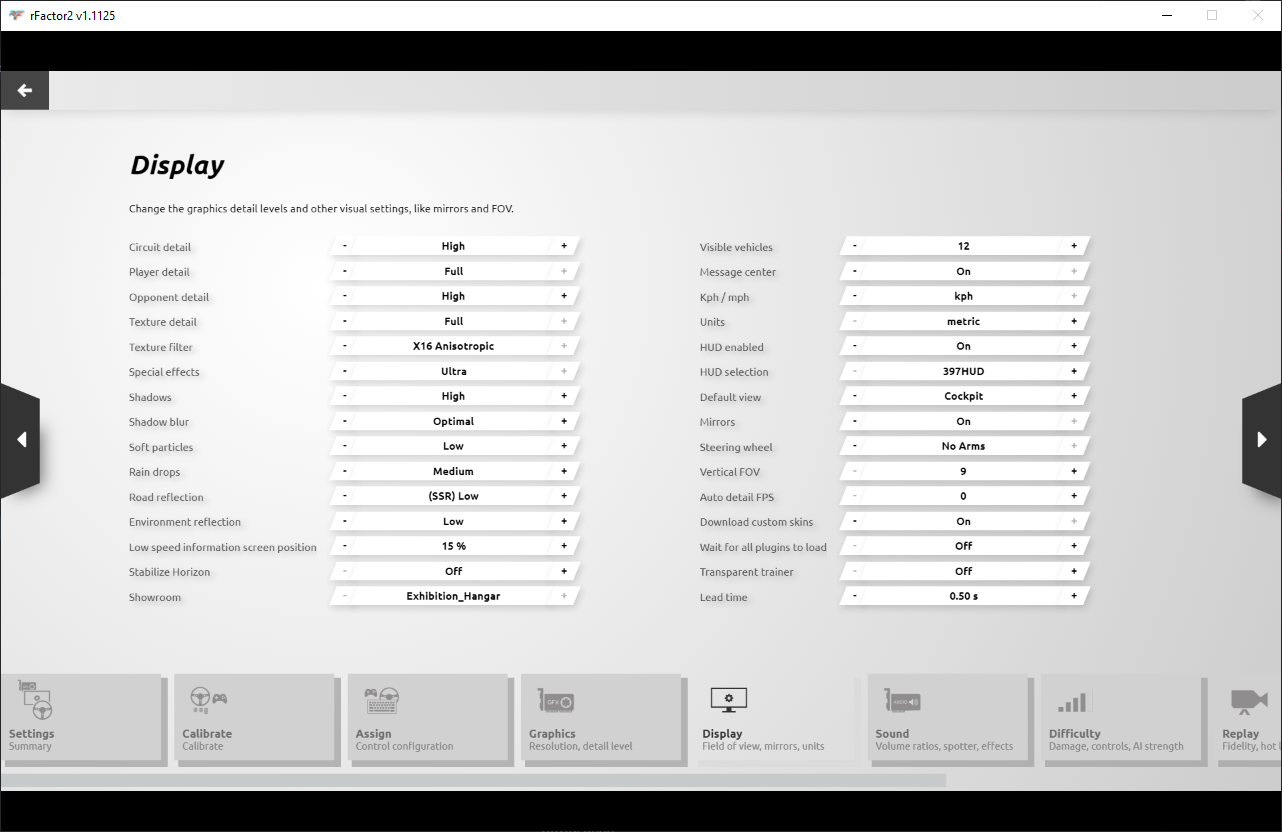1282x832 pixels.
Task: Click the Exhibition_Hangar showroom value
Action: pyautogui.click(x=454, y=596)
